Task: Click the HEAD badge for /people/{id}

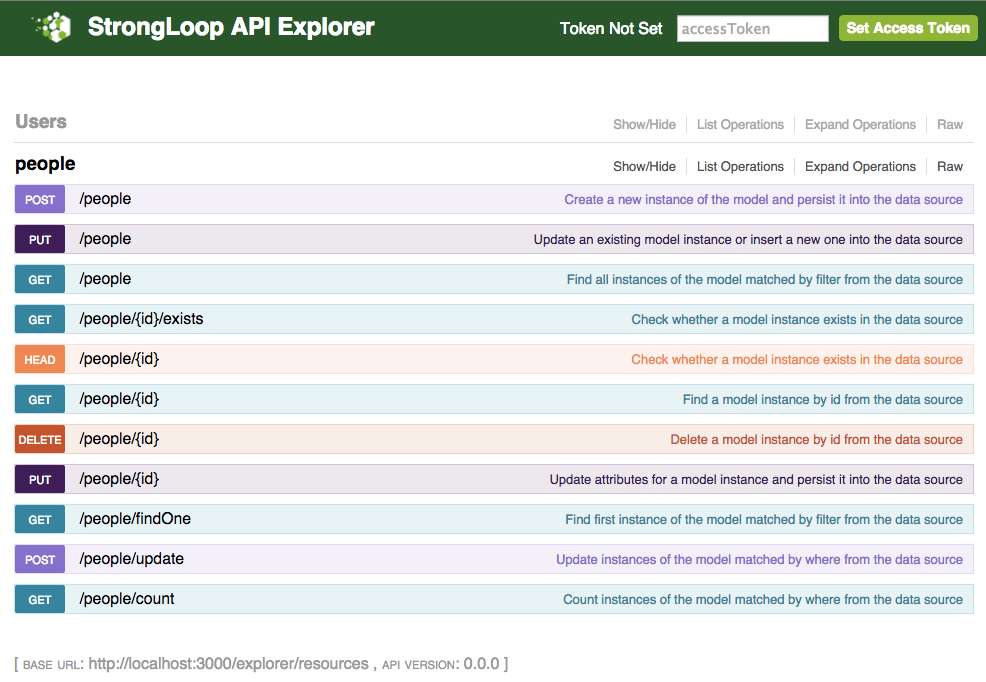Action: (39, 359)
